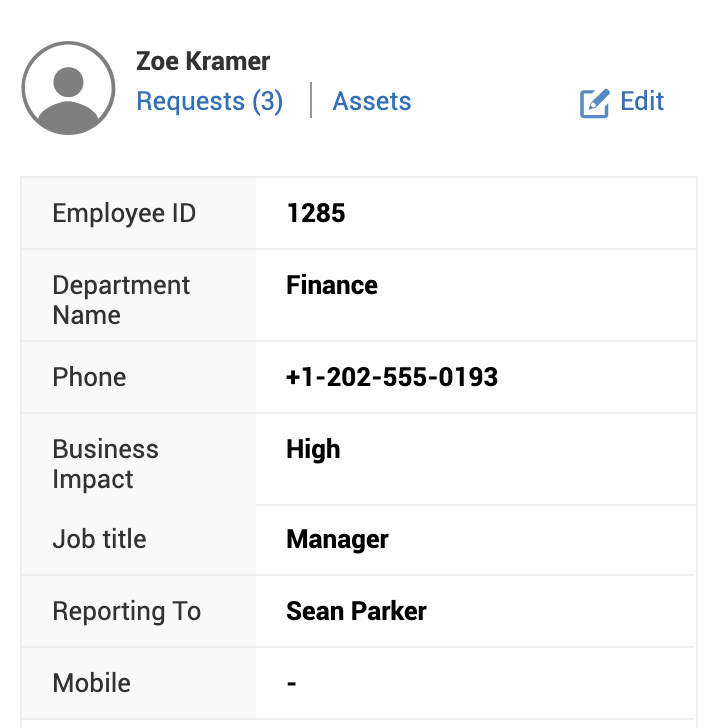Viewport: 718px width, 728px height.
Task: Click the Phone field label
Action: tap(89, 377)
